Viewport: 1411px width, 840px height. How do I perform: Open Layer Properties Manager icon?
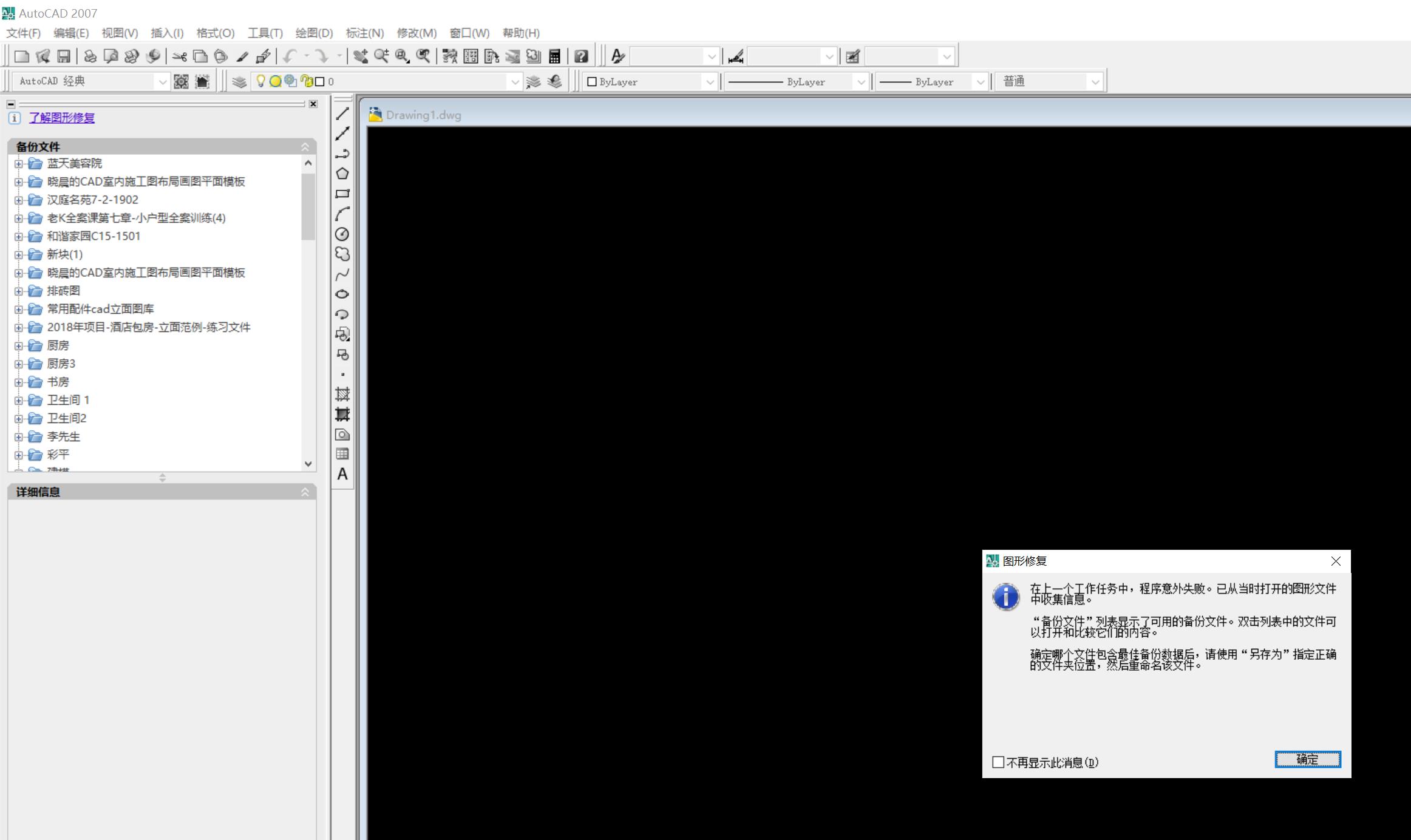tap(239, 81)
